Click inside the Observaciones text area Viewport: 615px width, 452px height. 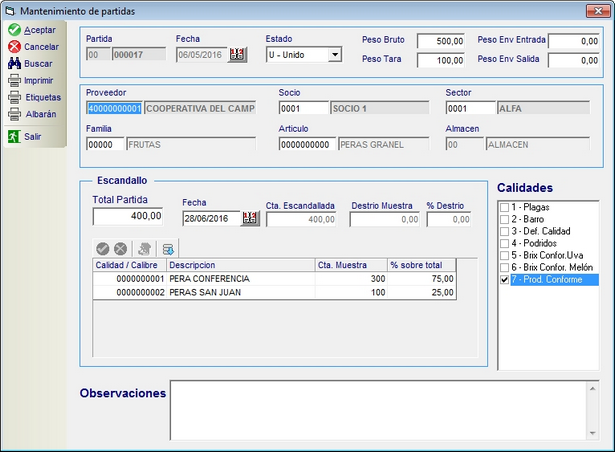pyautogui.click(x=378, y=410)
